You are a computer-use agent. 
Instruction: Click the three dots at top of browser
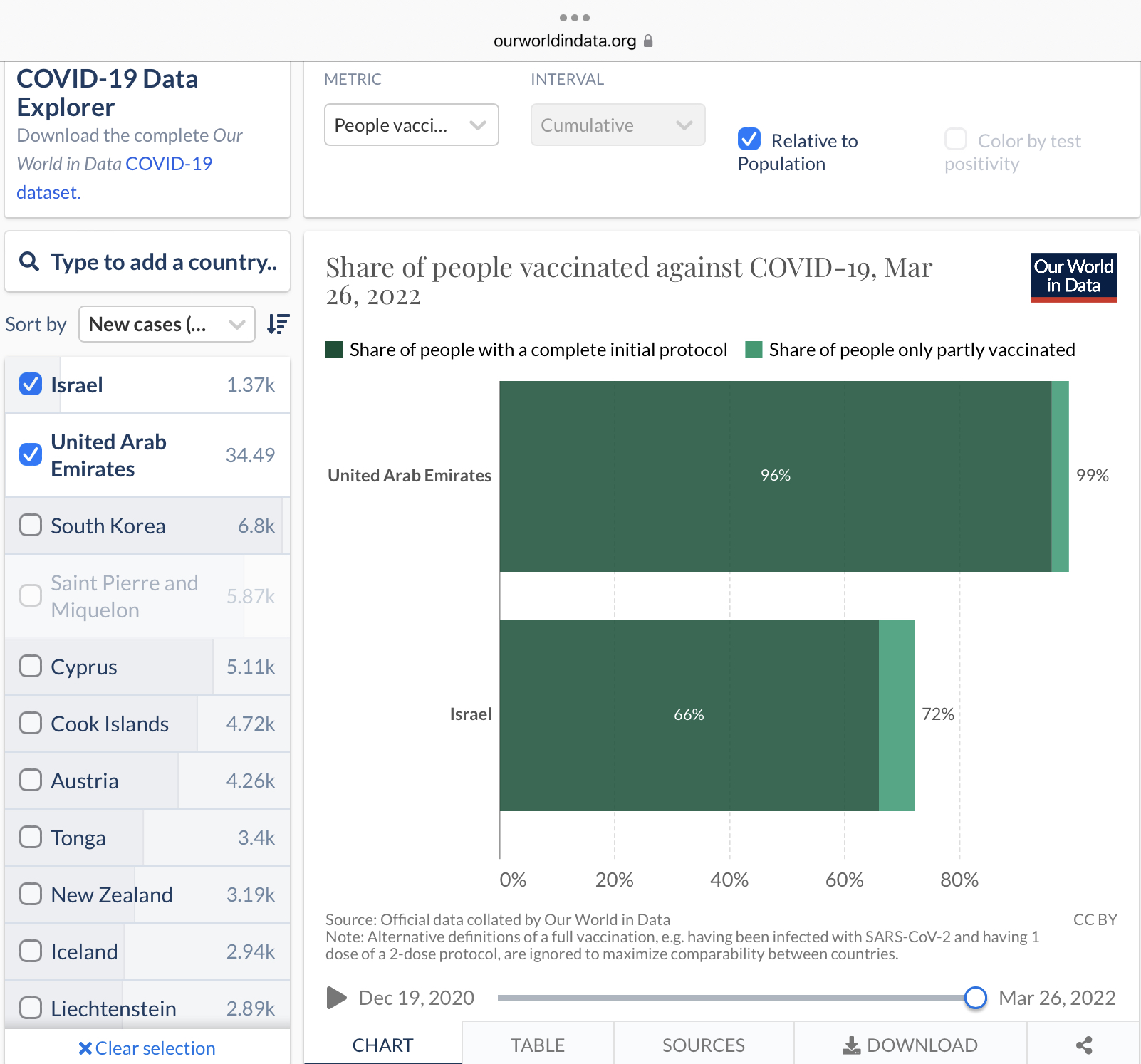coord(574,18)
